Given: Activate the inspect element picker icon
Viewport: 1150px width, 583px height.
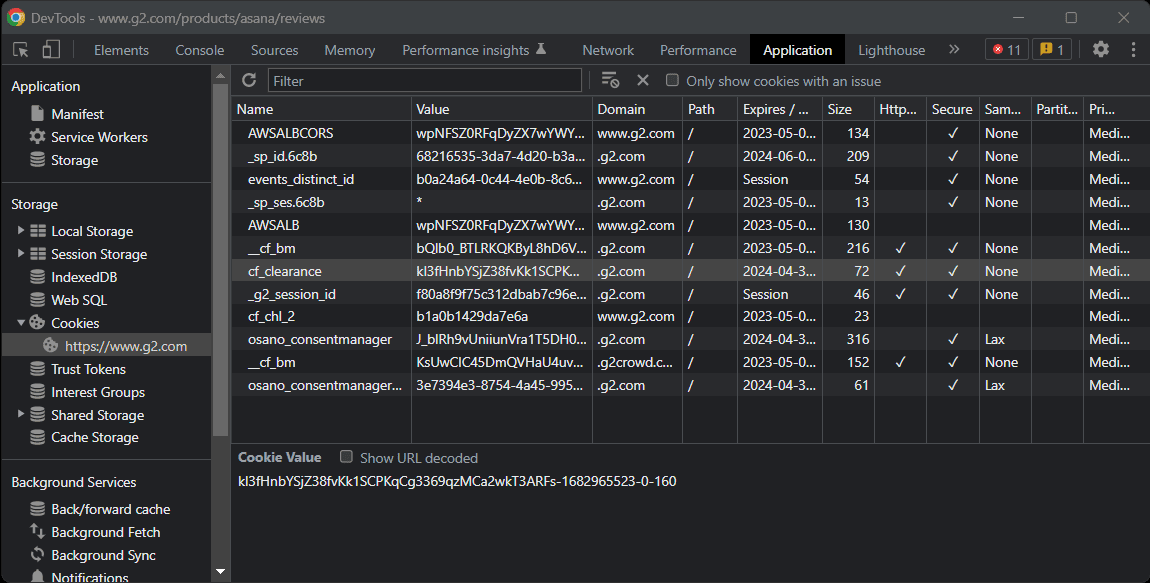Looking at the screenshot, I should [21, 50].
